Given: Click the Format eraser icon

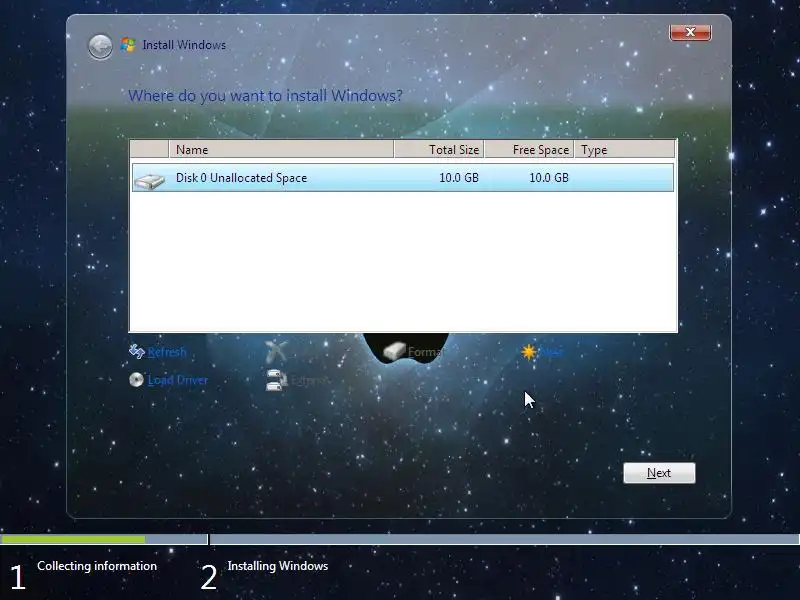Looking at the screenshot, I should 394,351.
